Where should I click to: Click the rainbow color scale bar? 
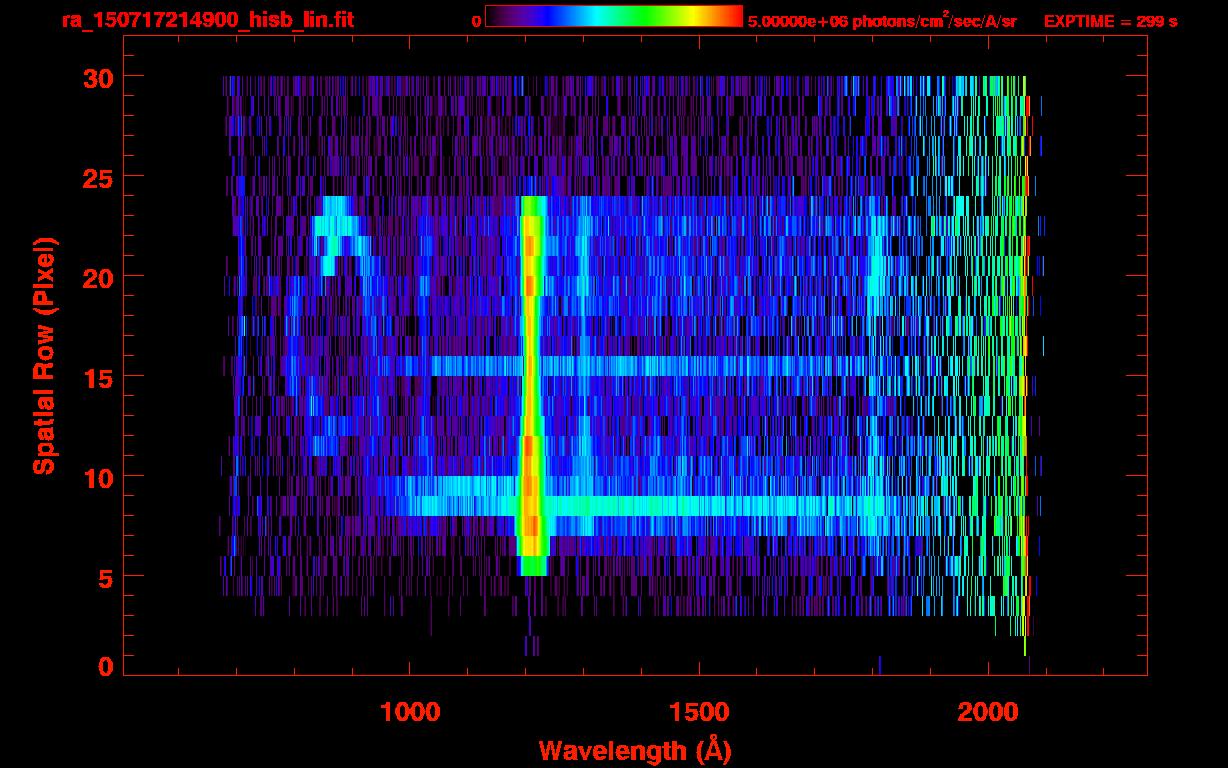[x=614, y=16]
